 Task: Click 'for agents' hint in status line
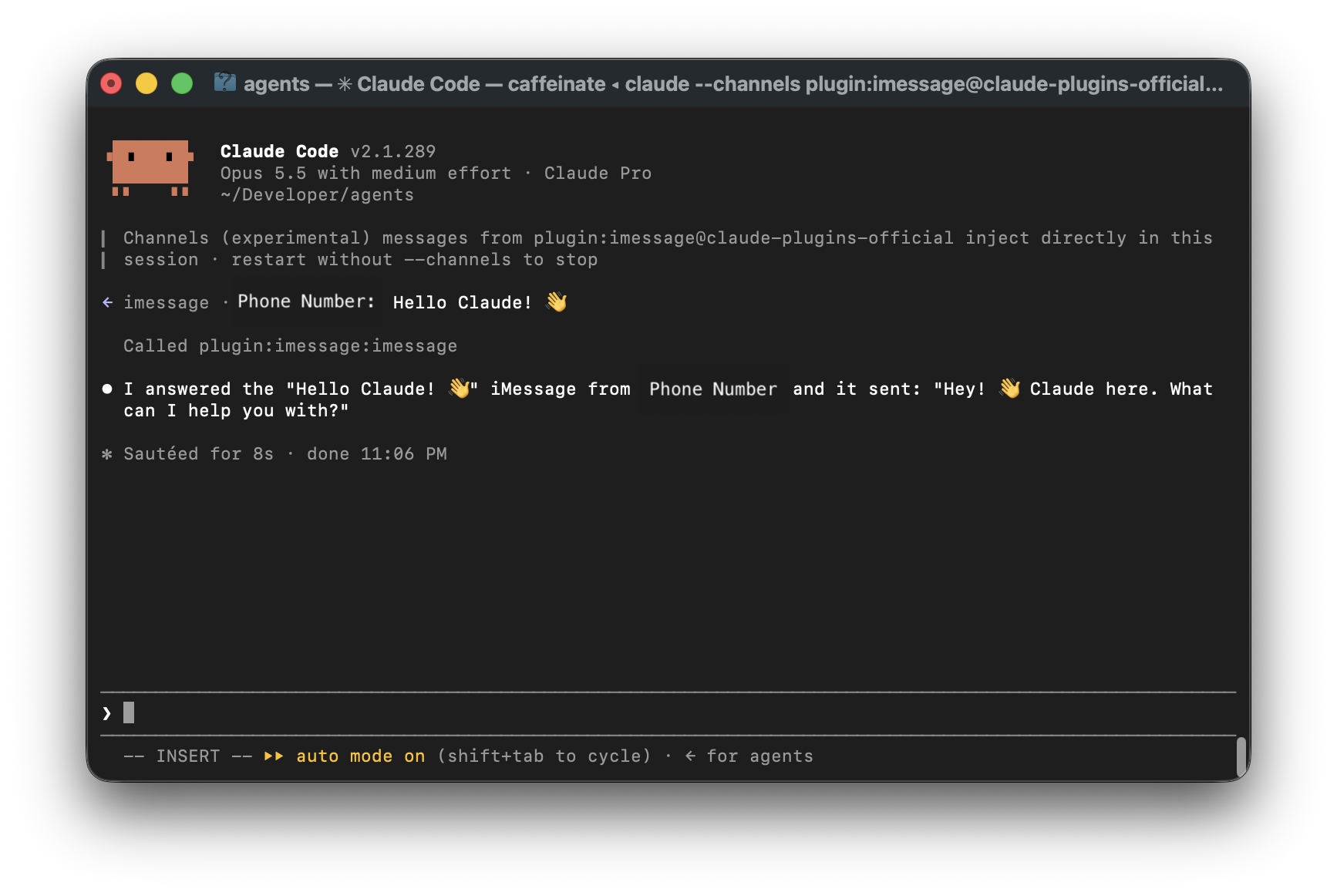759,756
